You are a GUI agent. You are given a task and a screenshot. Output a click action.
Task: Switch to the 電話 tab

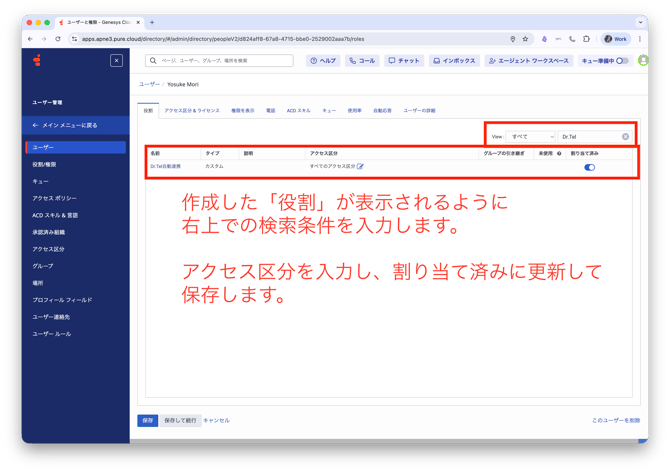(x=270, y=111)
